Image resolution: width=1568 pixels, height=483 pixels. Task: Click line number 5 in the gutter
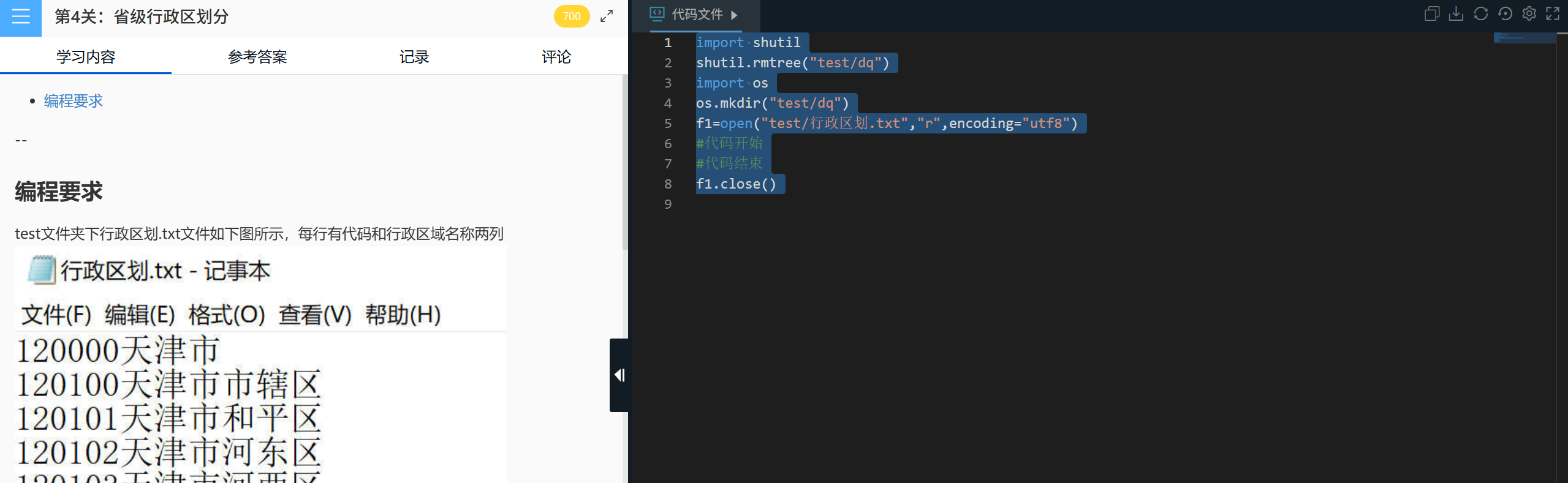[668, 124]
